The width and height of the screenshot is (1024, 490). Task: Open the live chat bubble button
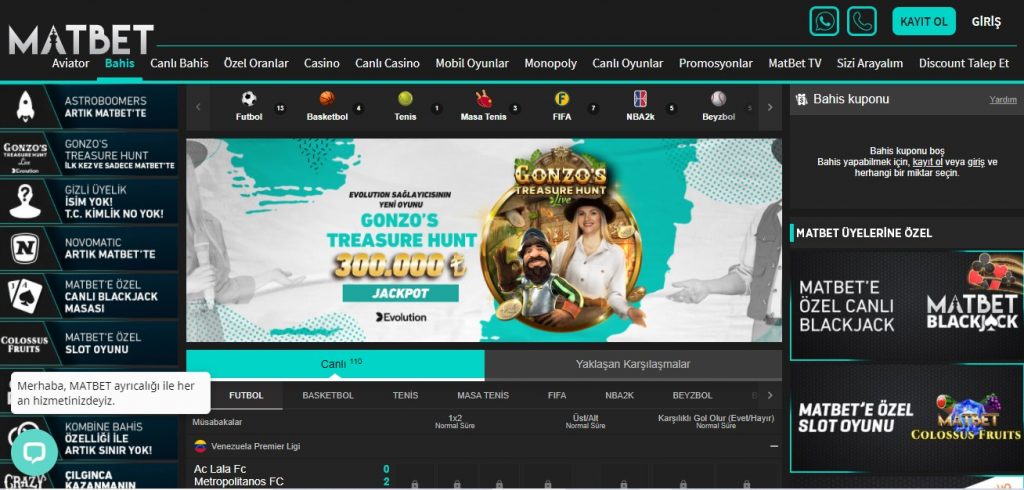pos(35,453)
